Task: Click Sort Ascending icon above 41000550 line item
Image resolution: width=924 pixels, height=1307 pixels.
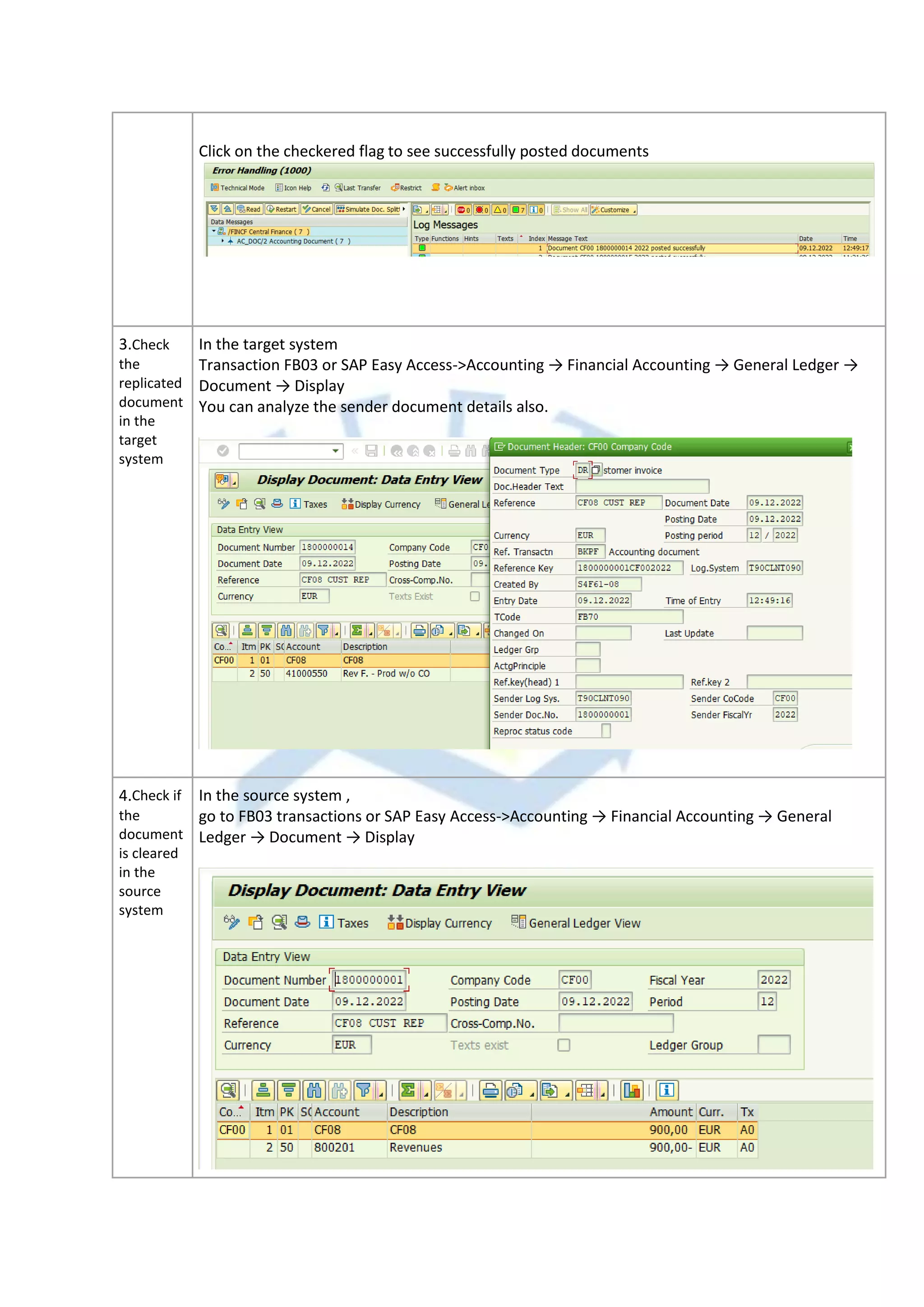Action: point(247,630)
